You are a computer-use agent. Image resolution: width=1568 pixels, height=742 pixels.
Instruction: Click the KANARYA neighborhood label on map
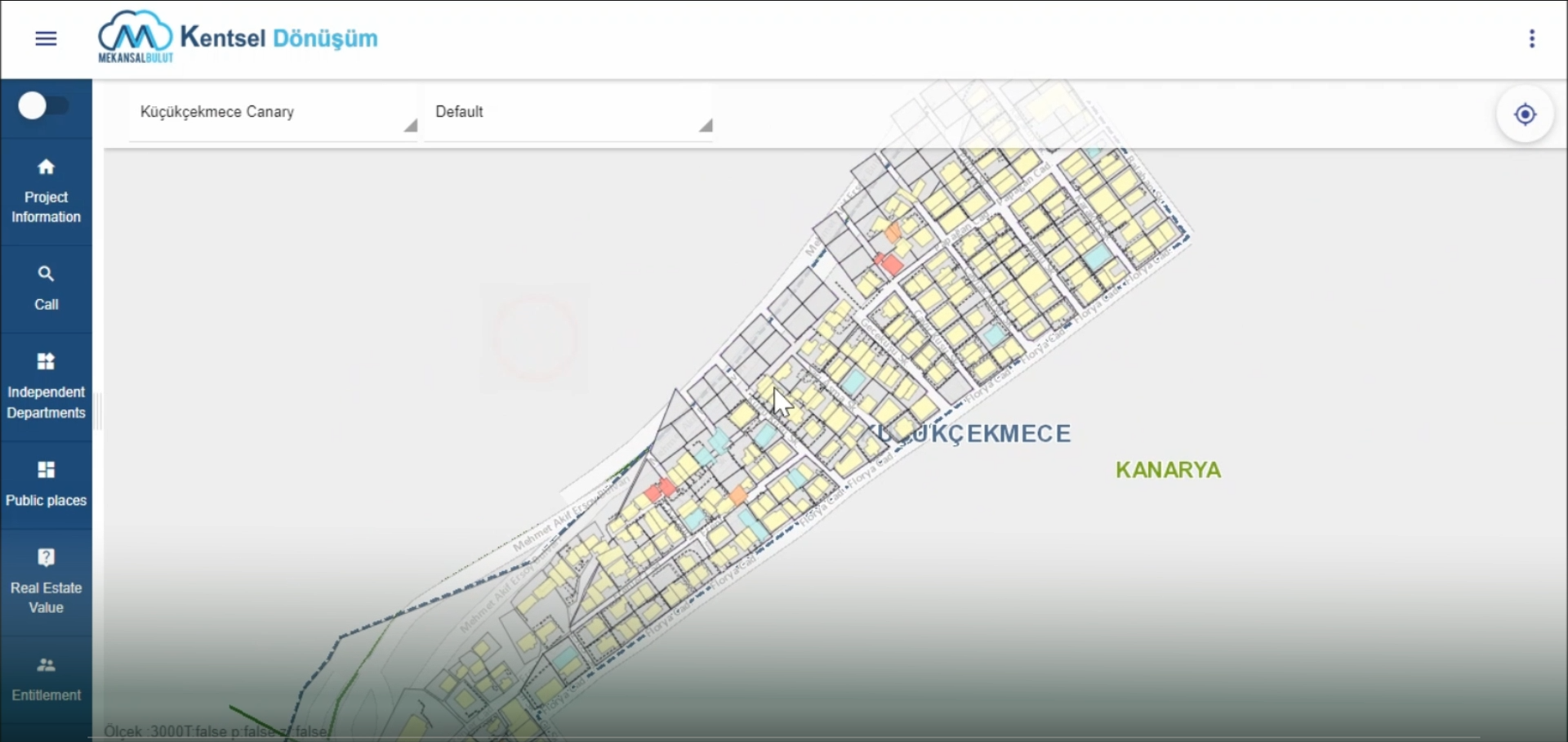[1168, 470]
